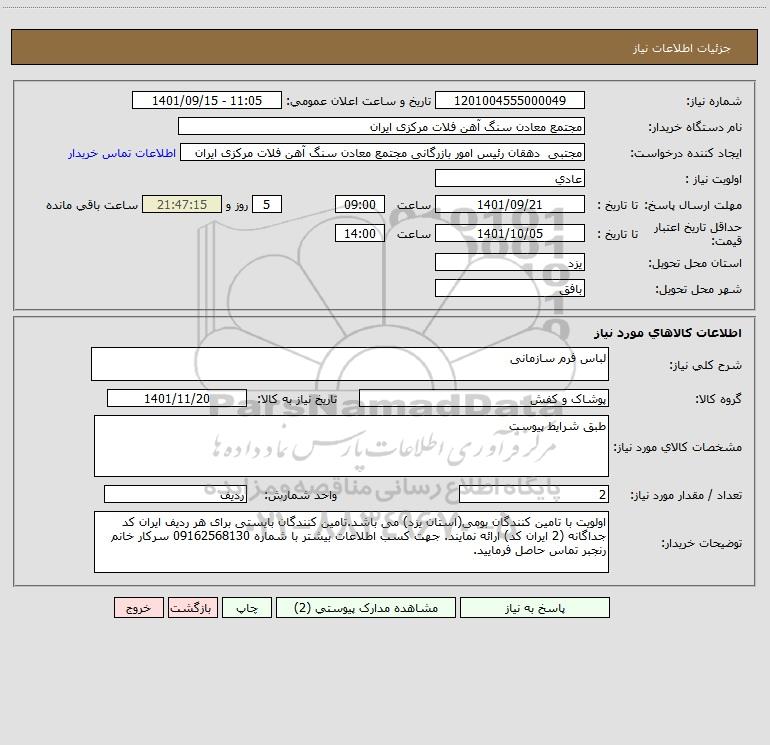Click the چاپ print button

[x=247, y=608]
